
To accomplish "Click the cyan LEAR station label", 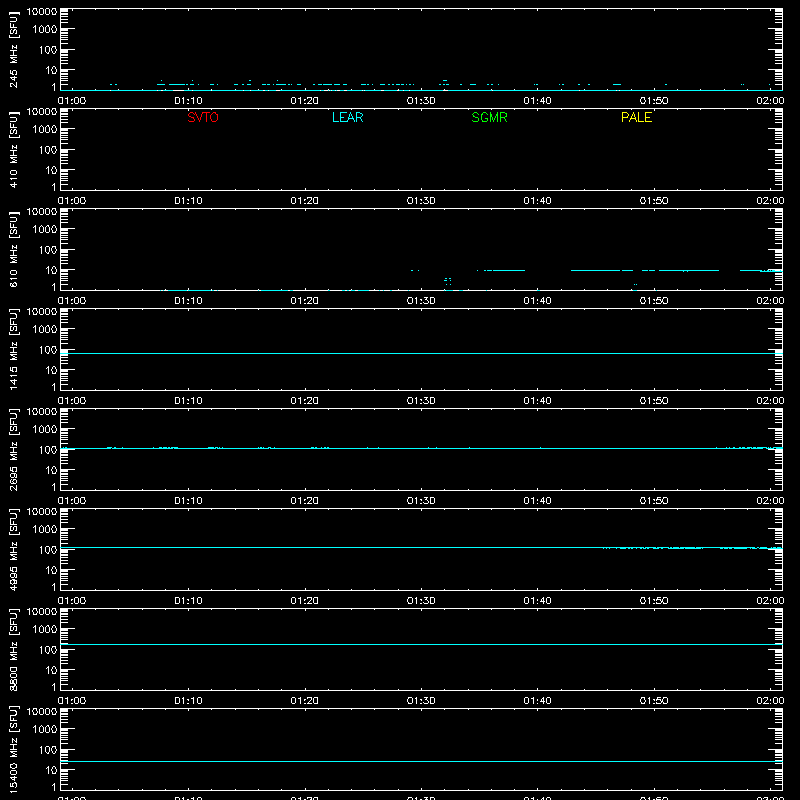I will [x=347, y=117].
